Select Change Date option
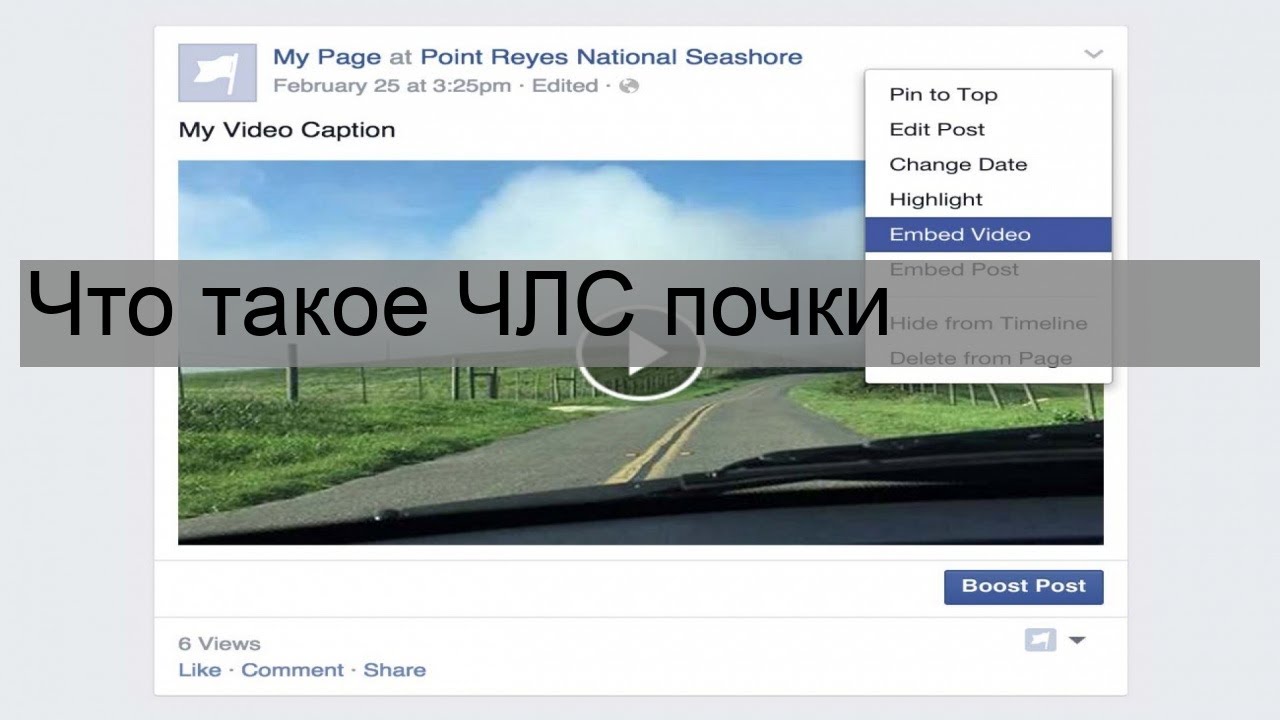1280x720 pixels. point(988,165)
